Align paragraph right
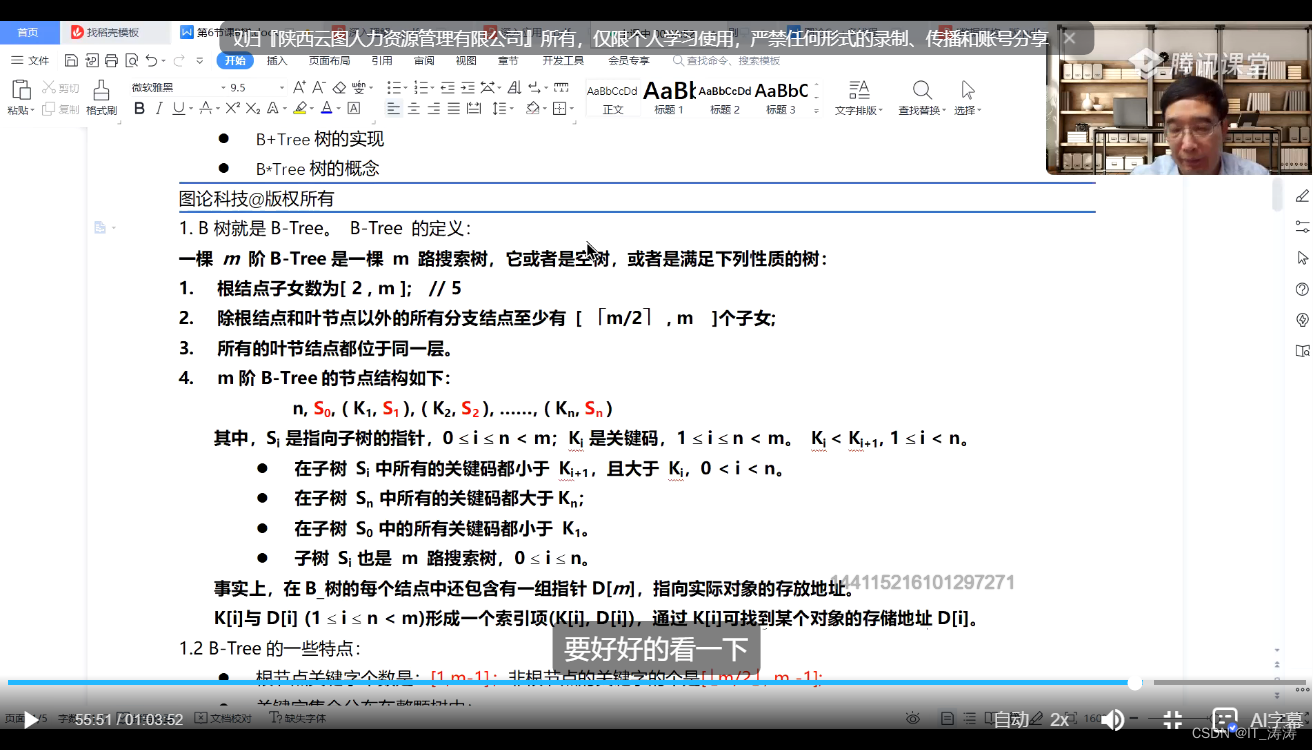The height and width of the screenshot is (750, 1313). click(x=434, y=108)
